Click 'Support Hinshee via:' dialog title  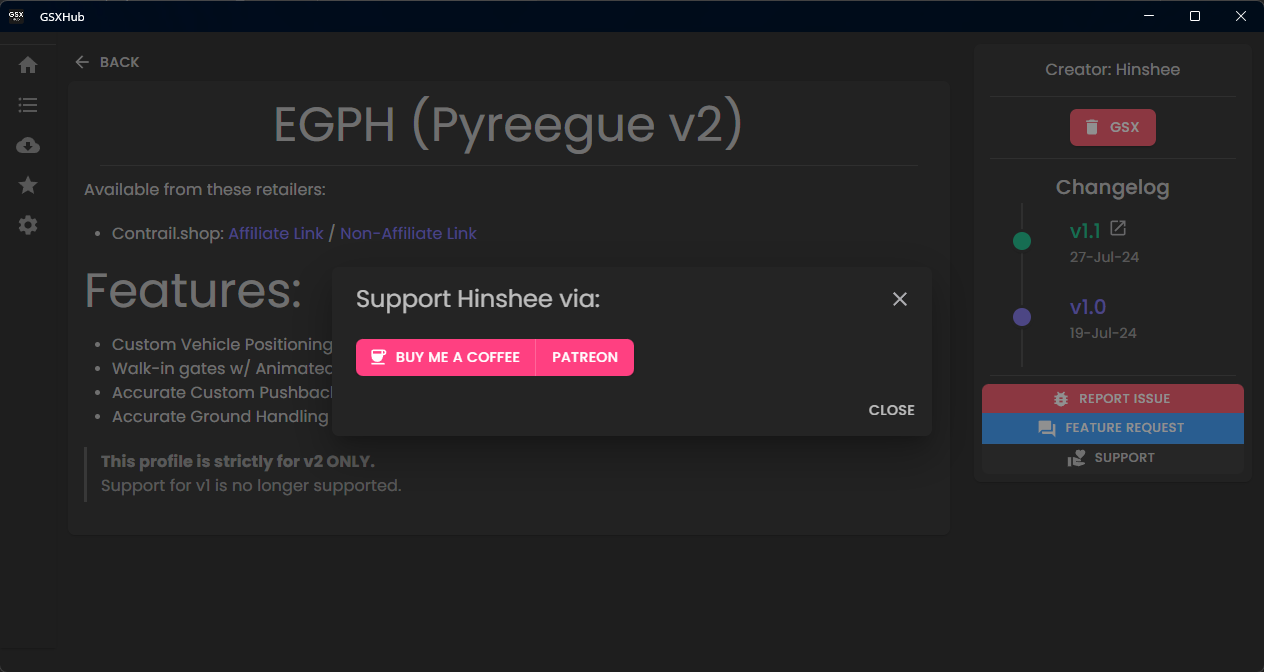click(478, 299)
